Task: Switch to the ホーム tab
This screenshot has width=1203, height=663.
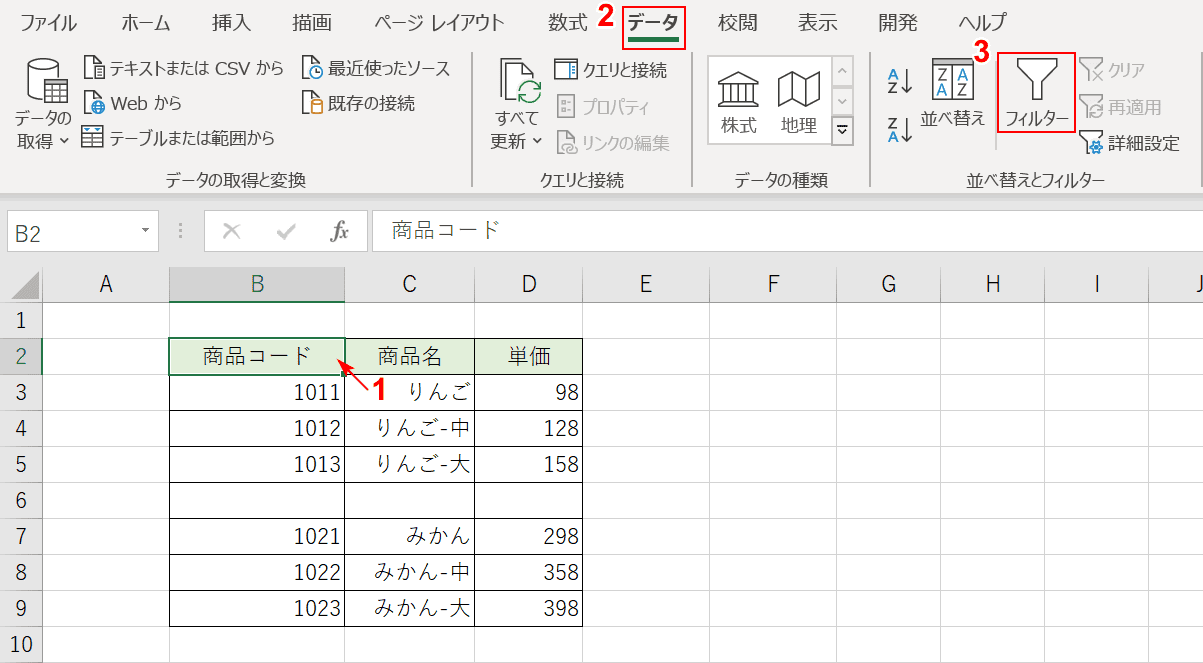Action: click(146, 23)
